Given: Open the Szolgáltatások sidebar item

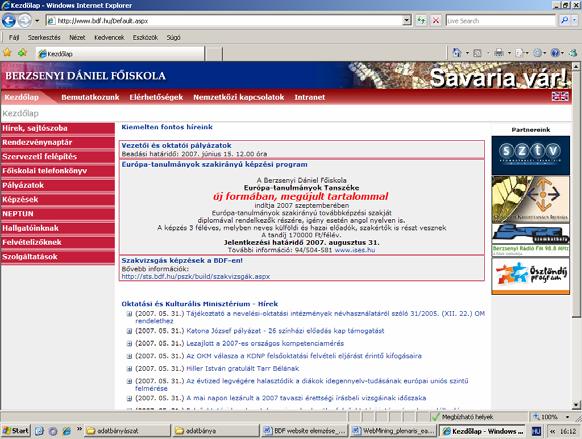Looking at the screenshot, I should [58, 257].
